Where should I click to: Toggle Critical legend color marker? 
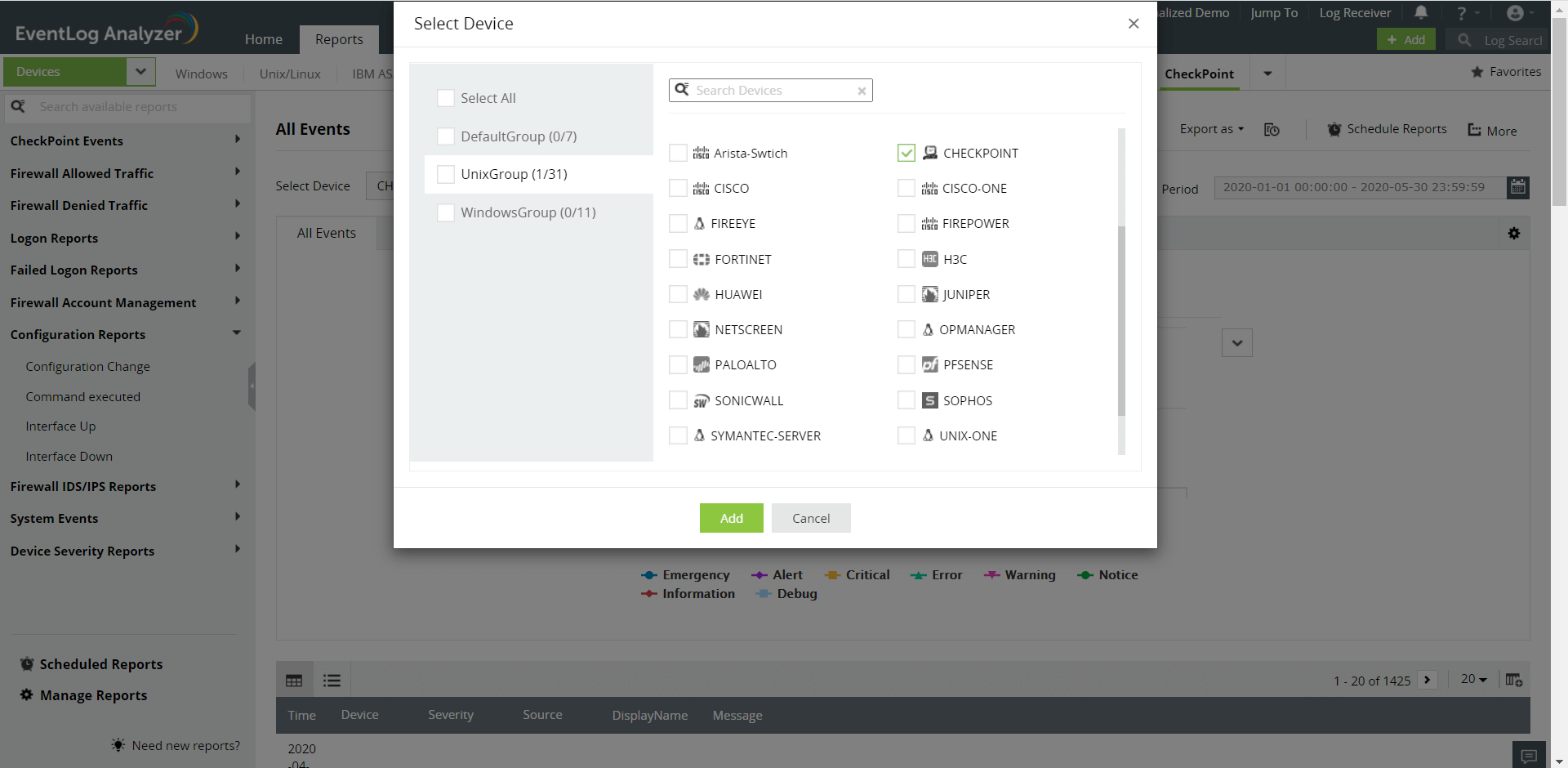tap(833, 575)
